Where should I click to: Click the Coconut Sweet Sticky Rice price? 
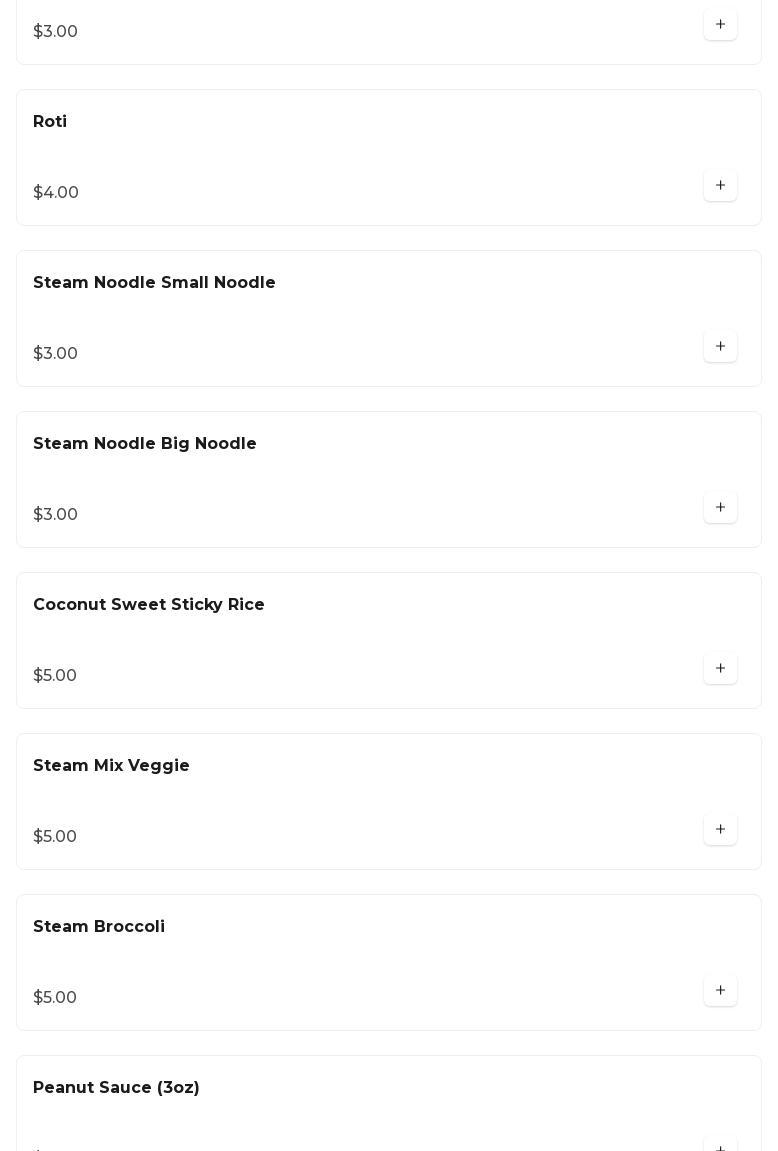coord(55,676)
